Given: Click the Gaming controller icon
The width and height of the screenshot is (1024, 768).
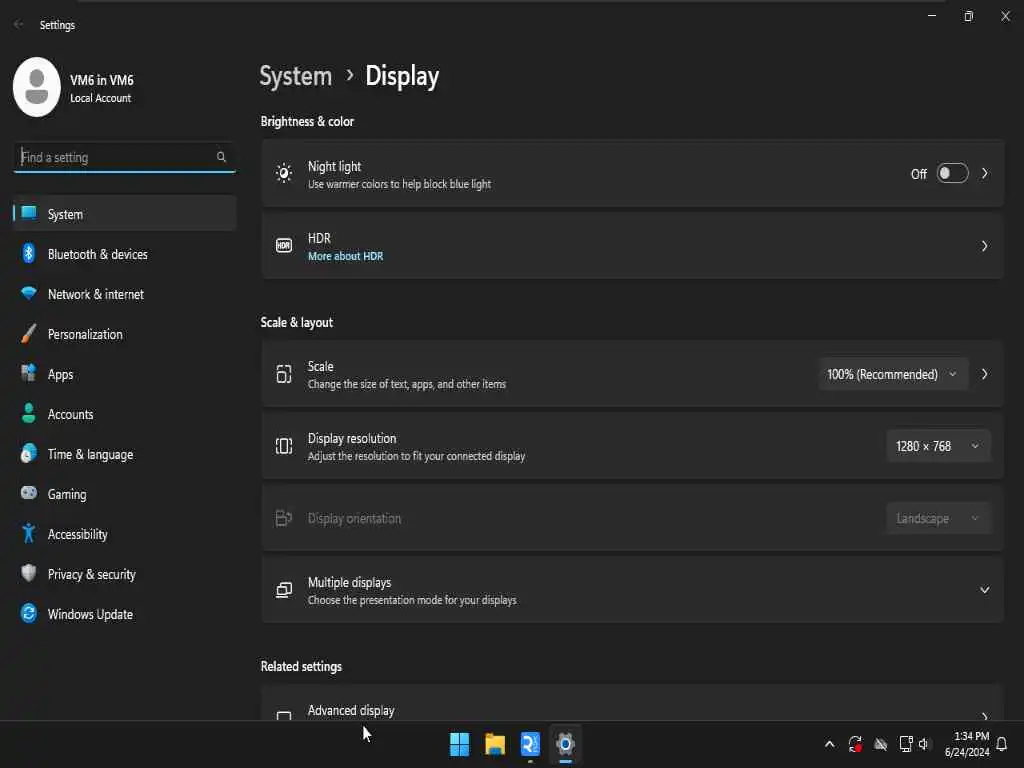Looking at the screenshot, I should pyautogui.click(x=29, y=493).
